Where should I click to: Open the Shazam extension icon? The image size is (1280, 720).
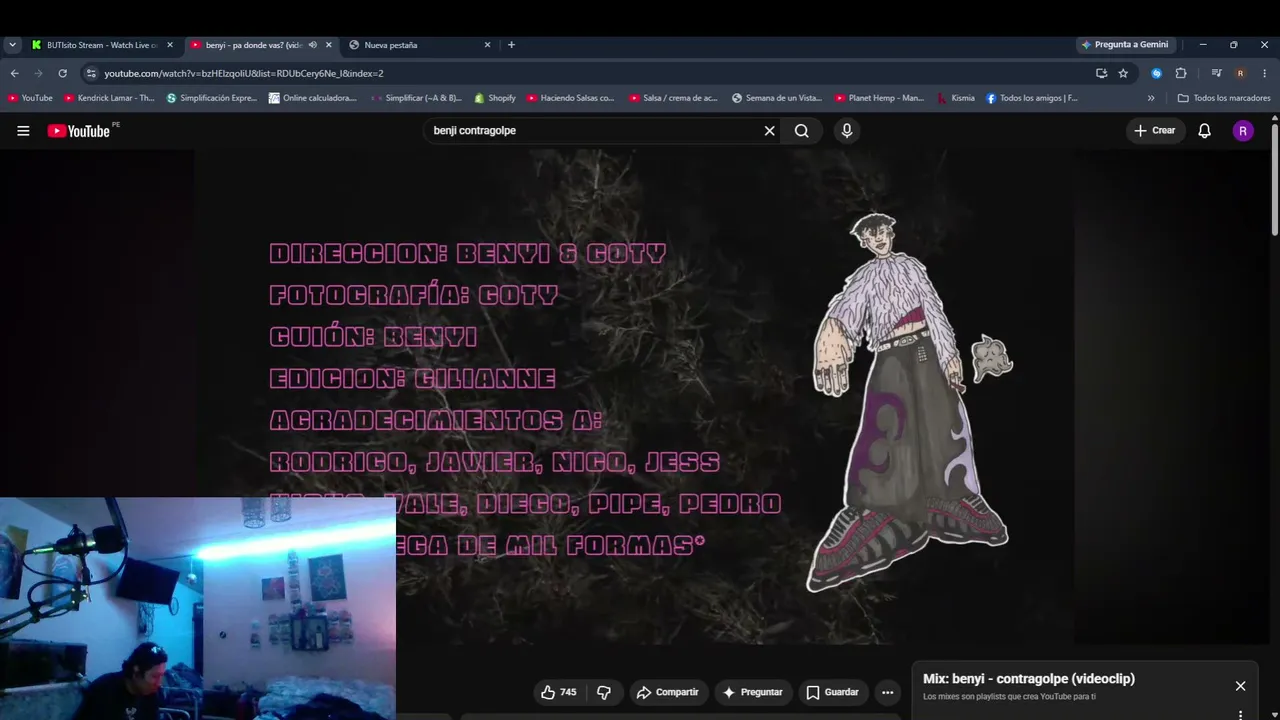(1157, 73)
